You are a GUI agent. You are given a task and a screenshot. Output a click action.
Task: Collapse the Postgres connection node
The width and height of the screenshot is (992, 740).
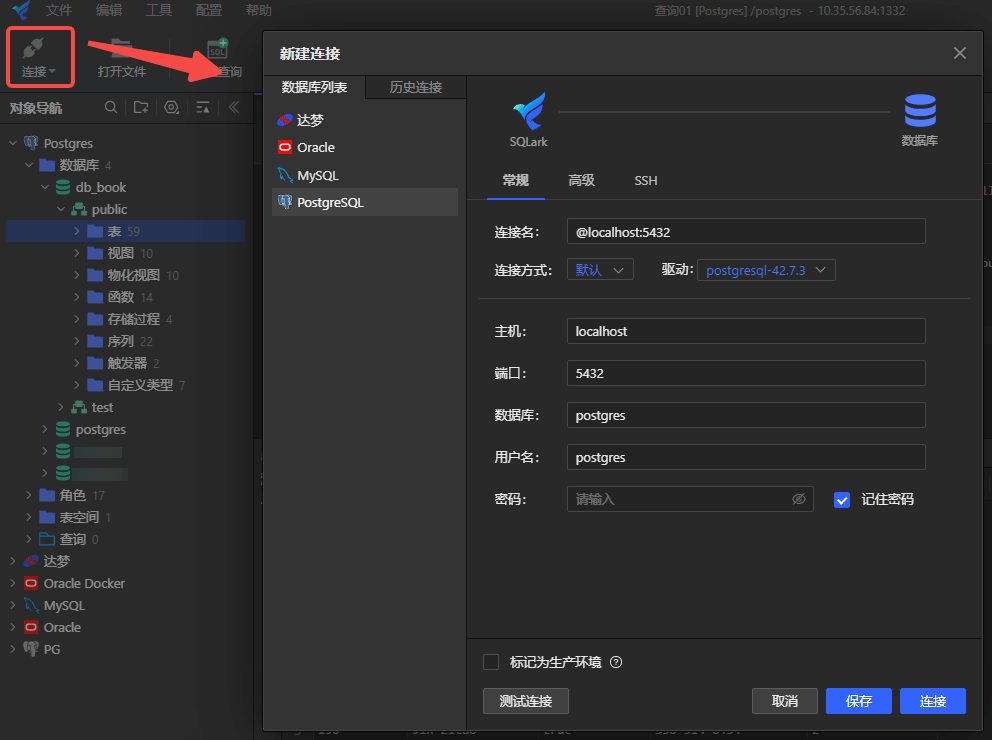[13, 144]
